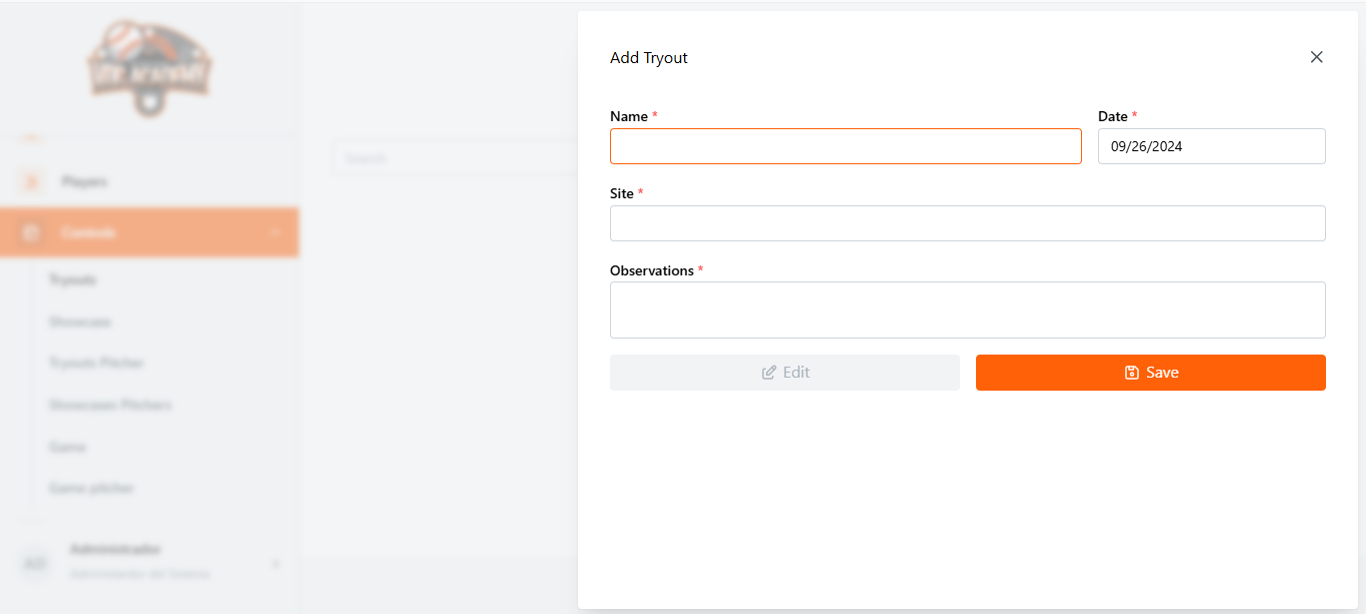Open Tryouts in the sidebar submenu

pos(72,280)
